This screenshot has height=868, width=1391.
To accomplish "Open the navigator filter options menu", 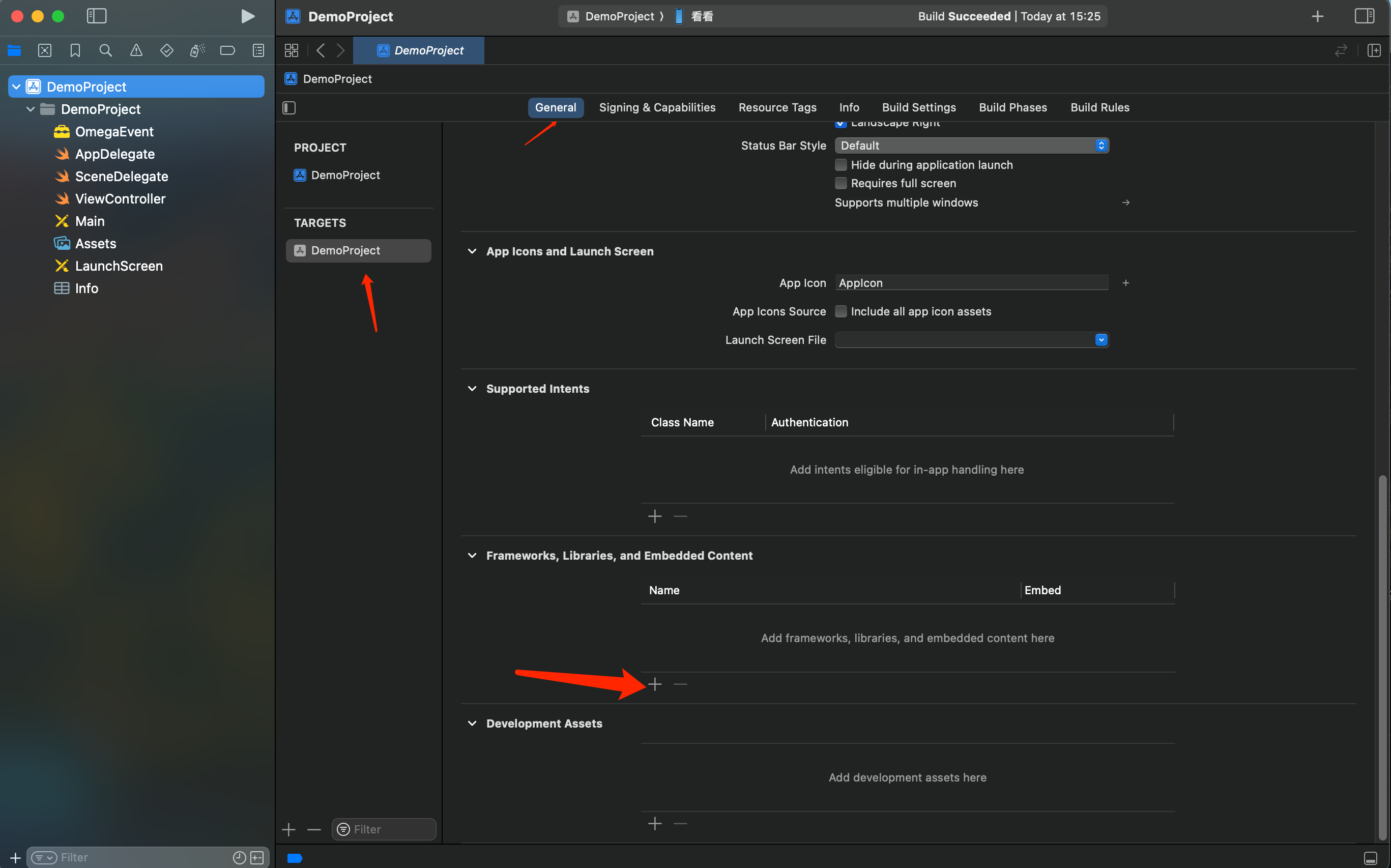I will 44,858.
